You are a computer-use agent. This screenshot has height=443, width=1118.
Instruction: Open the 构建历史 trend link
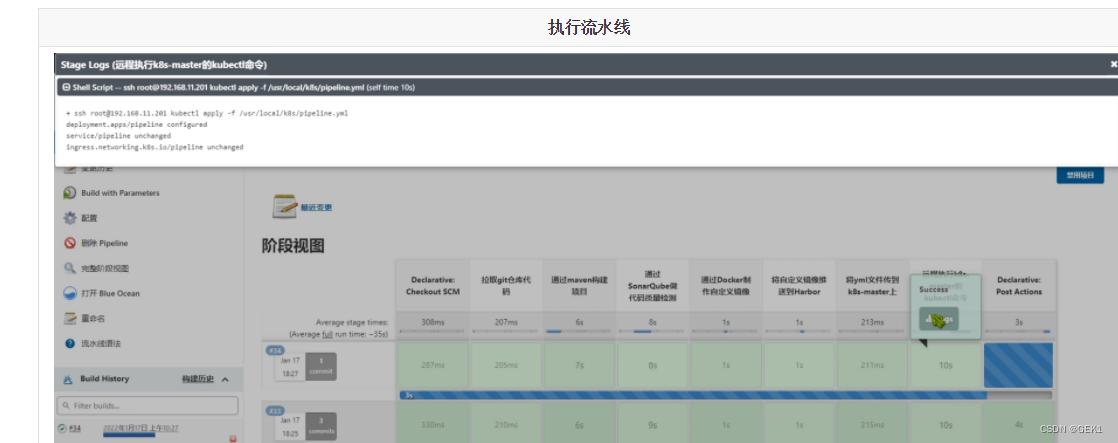(198, 379)
